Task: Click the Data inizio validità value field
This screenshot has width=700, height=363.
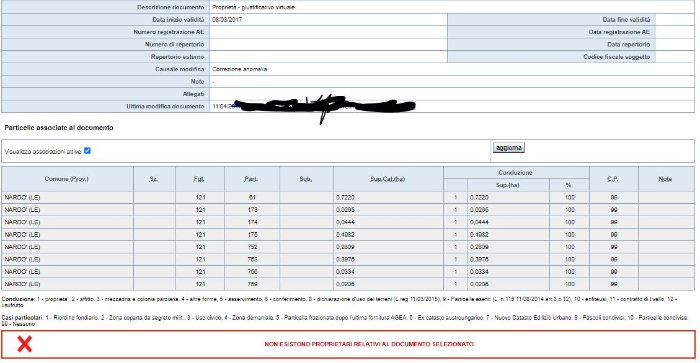Action: click(x=328, y=20)
